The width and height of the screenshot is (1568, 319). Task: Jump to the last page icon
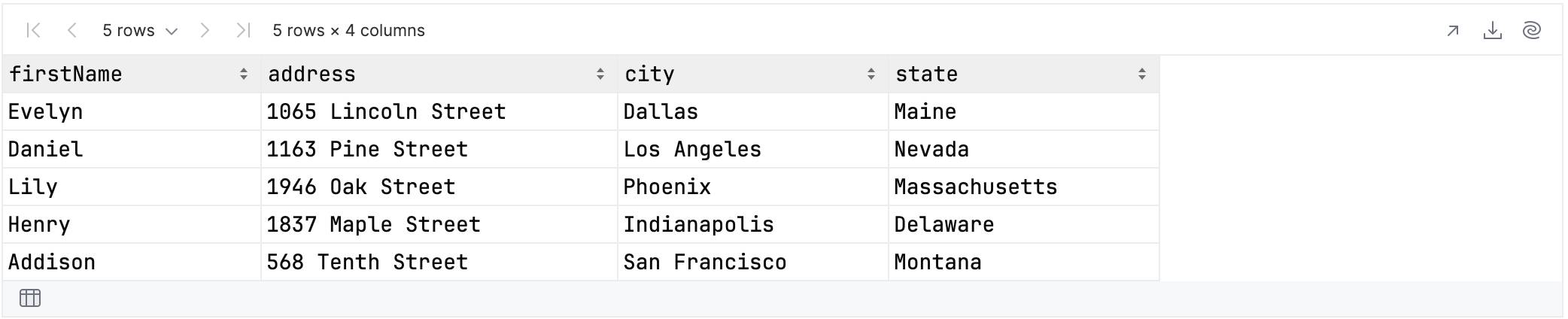pyautogui.click(x=242, y=30)
